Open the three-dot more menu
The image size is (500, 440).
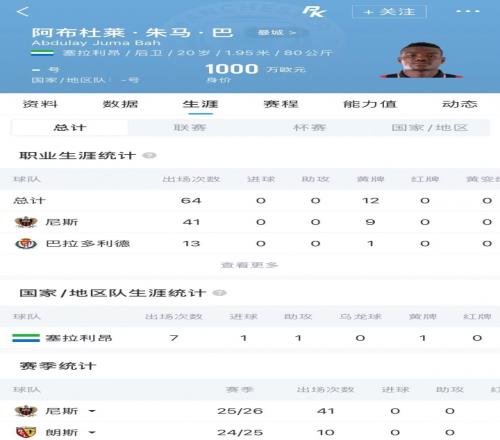468,11
